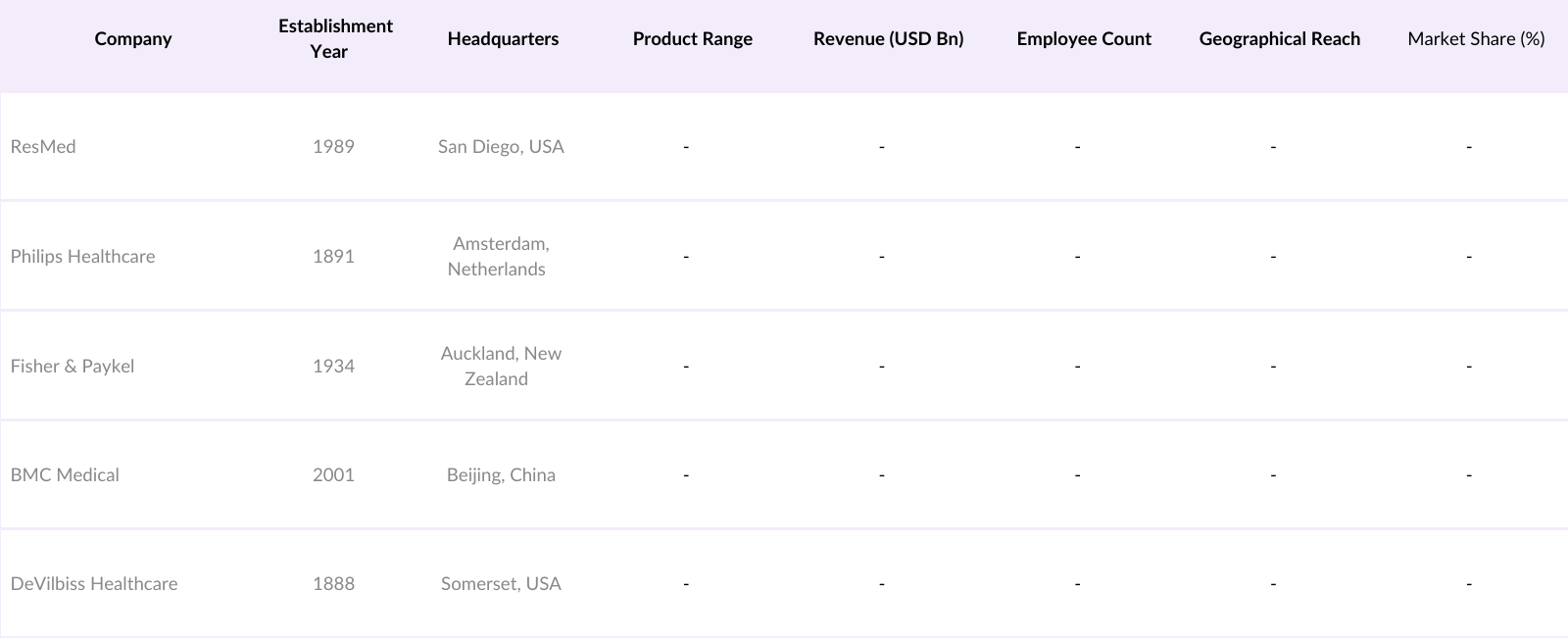
Task: Click the Auckland, New Zealand cell
Action: [x=500, y=367]
